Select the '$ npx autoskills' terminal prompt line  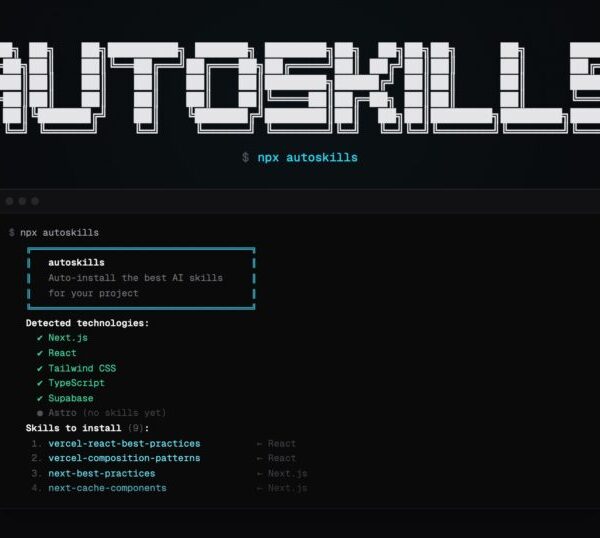(x=54, y=233)
